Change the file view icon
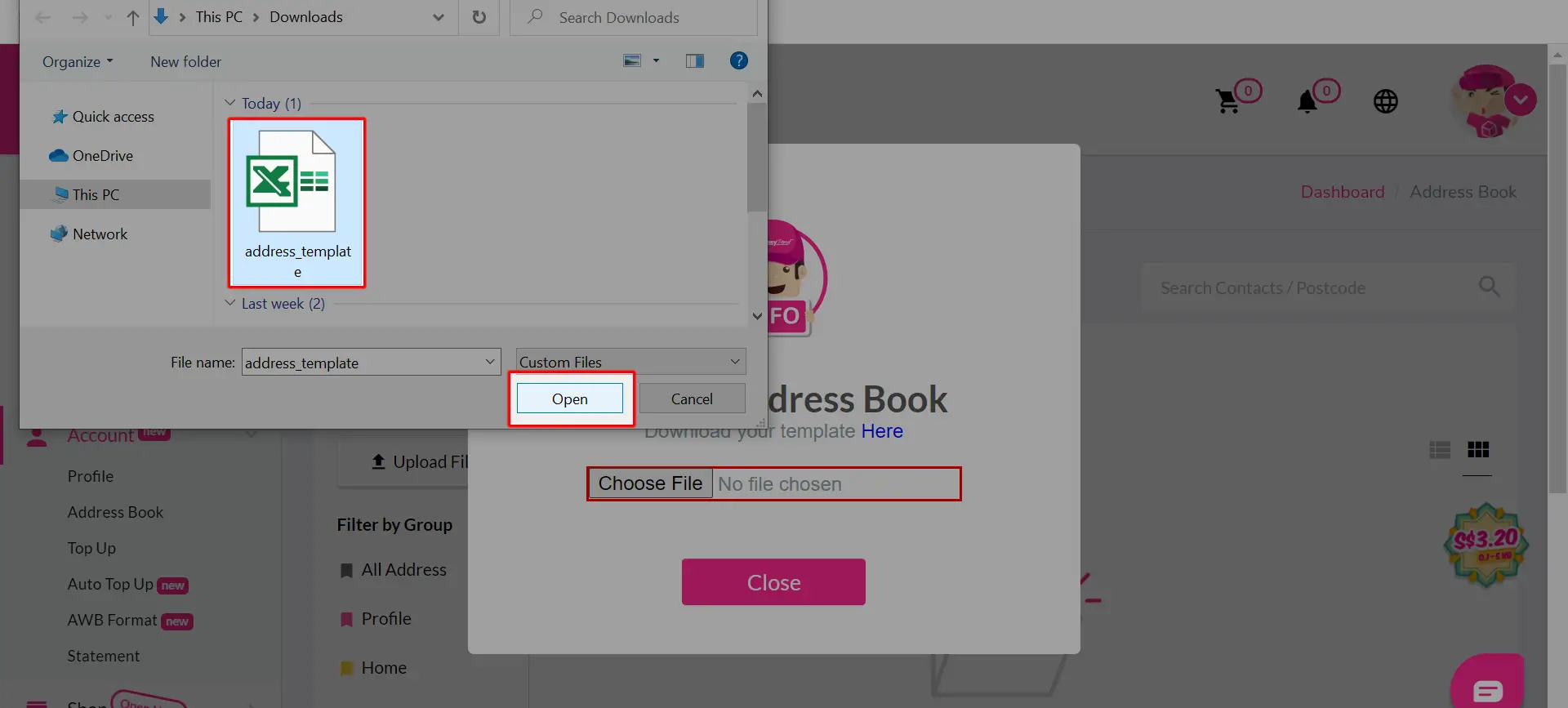 (x=632, y=60)
